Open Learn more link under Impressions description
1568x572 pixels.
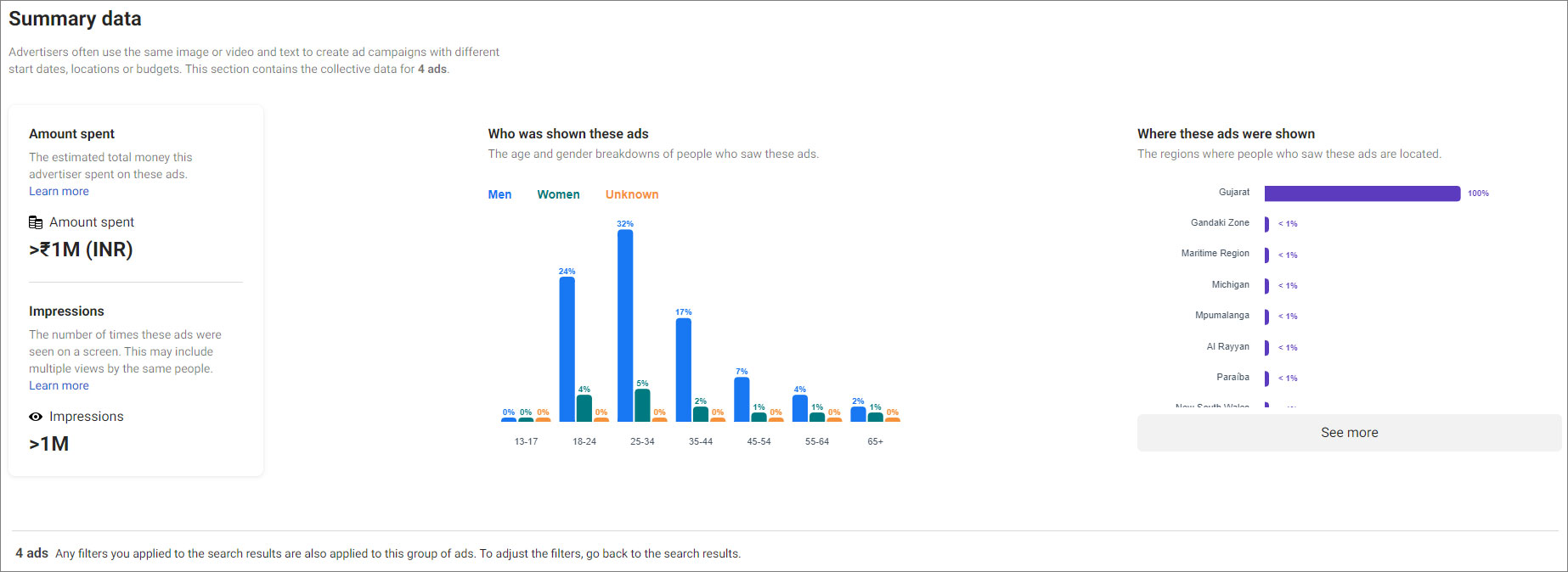(59, 385)
